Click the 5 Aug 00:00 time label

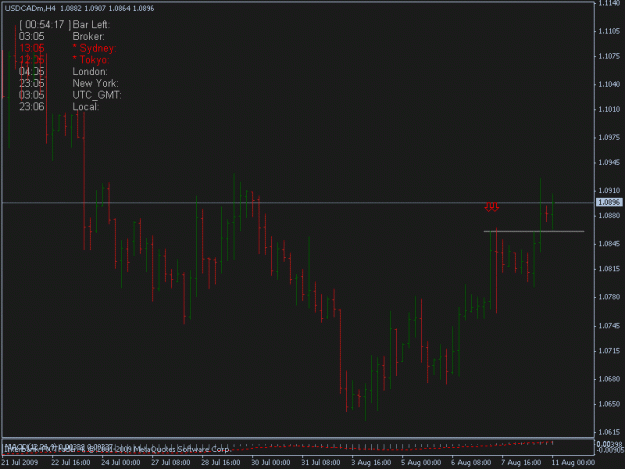421,463
